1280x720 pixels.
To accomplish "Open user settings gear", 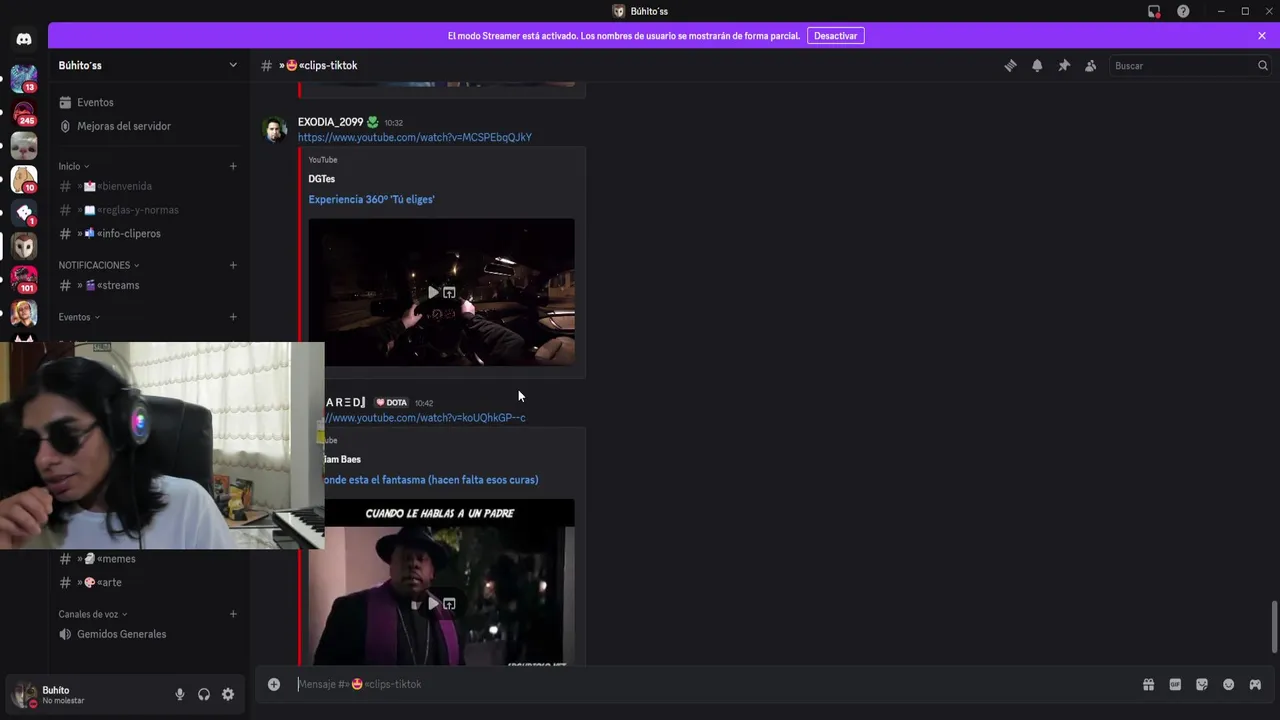I will point(228,694).
